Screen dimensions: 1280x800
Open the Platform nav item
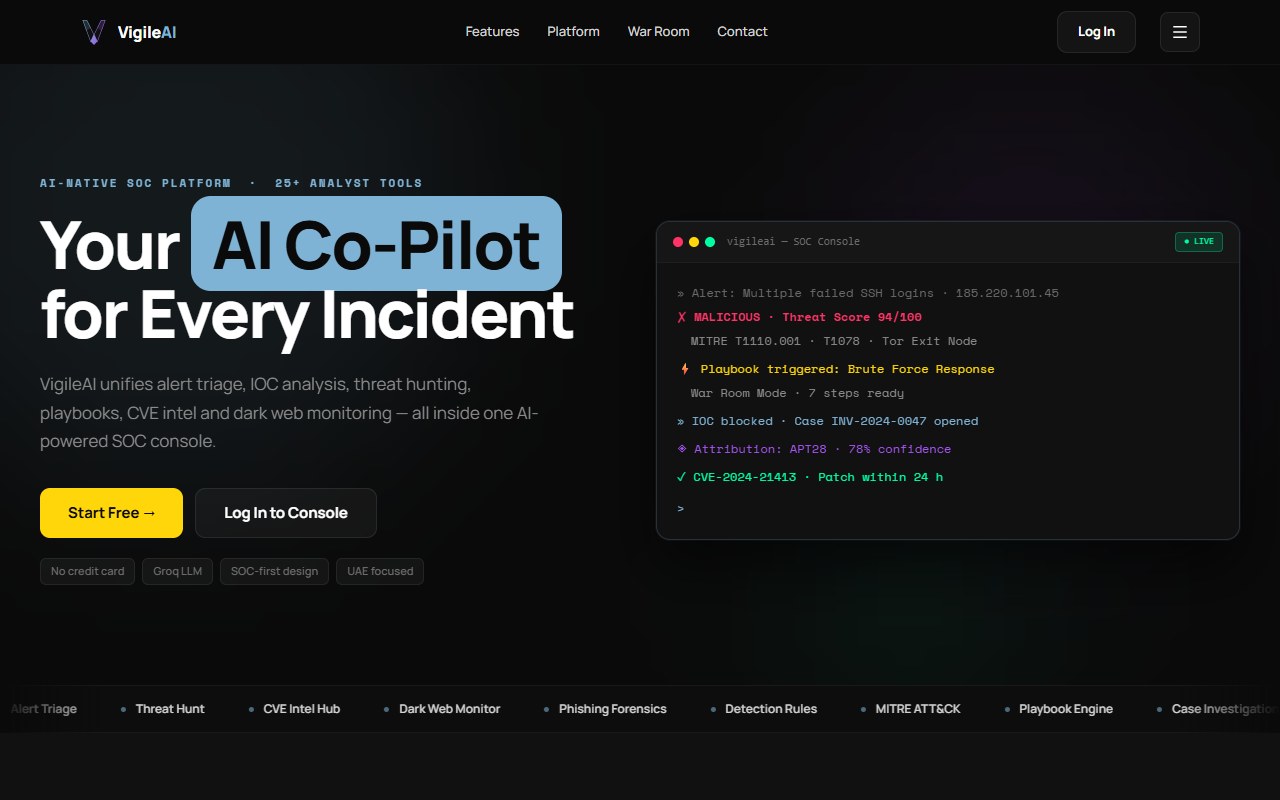573,32
